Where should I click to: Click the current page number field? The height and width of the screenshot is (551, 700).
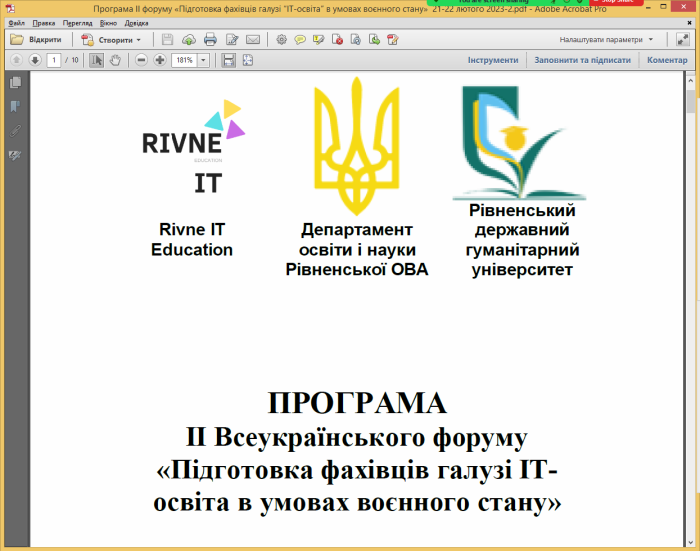53,60
